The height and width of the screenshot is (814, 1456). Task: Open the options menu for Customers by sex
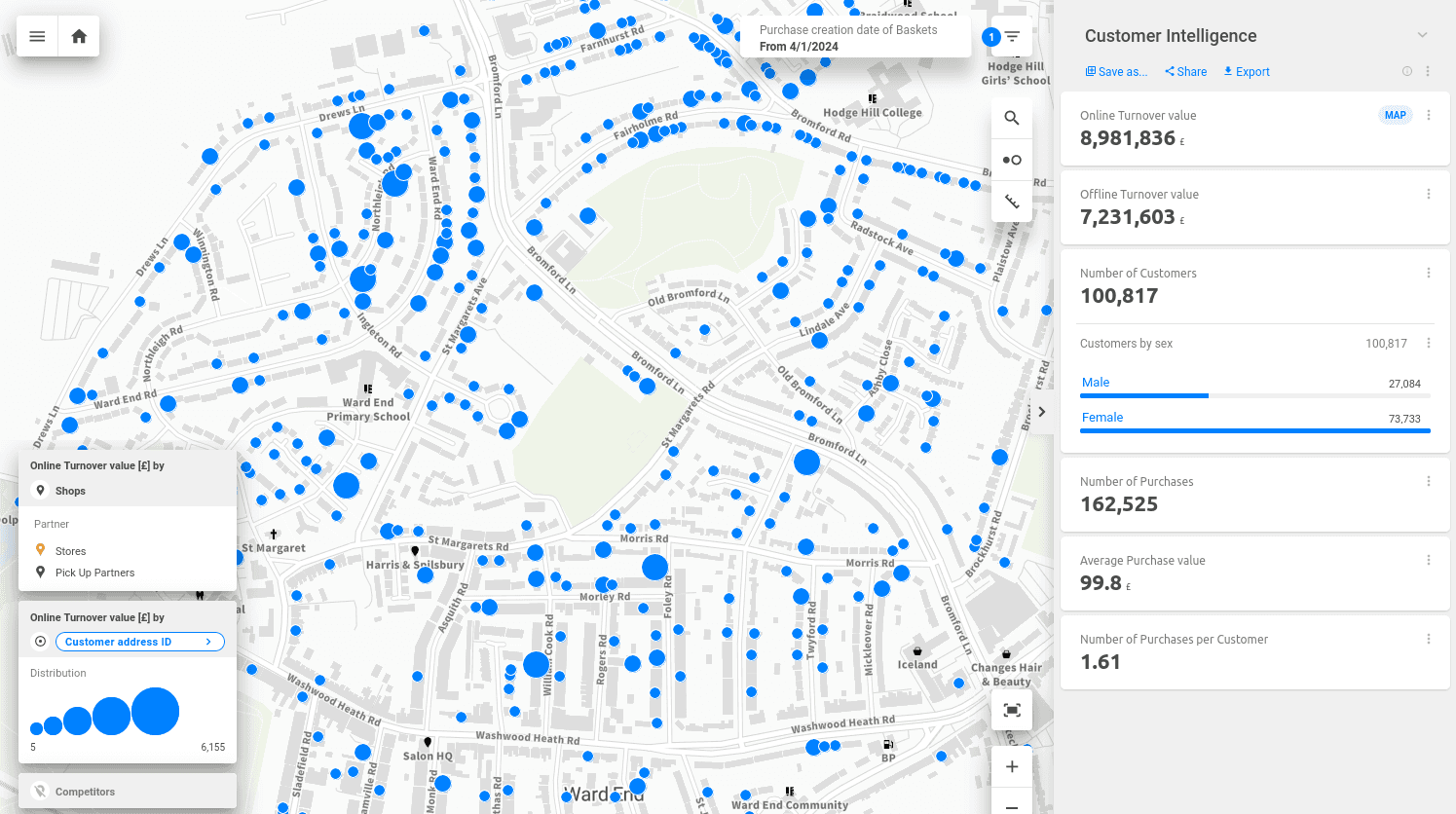(1429, 343)
